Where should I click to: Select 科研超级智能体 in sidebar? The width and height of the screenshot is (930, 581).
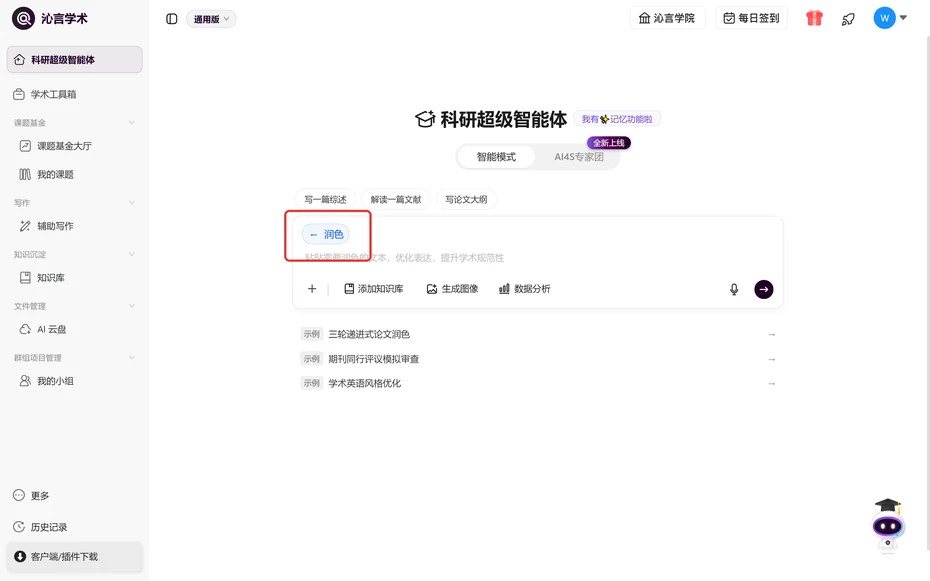(75, 59)
